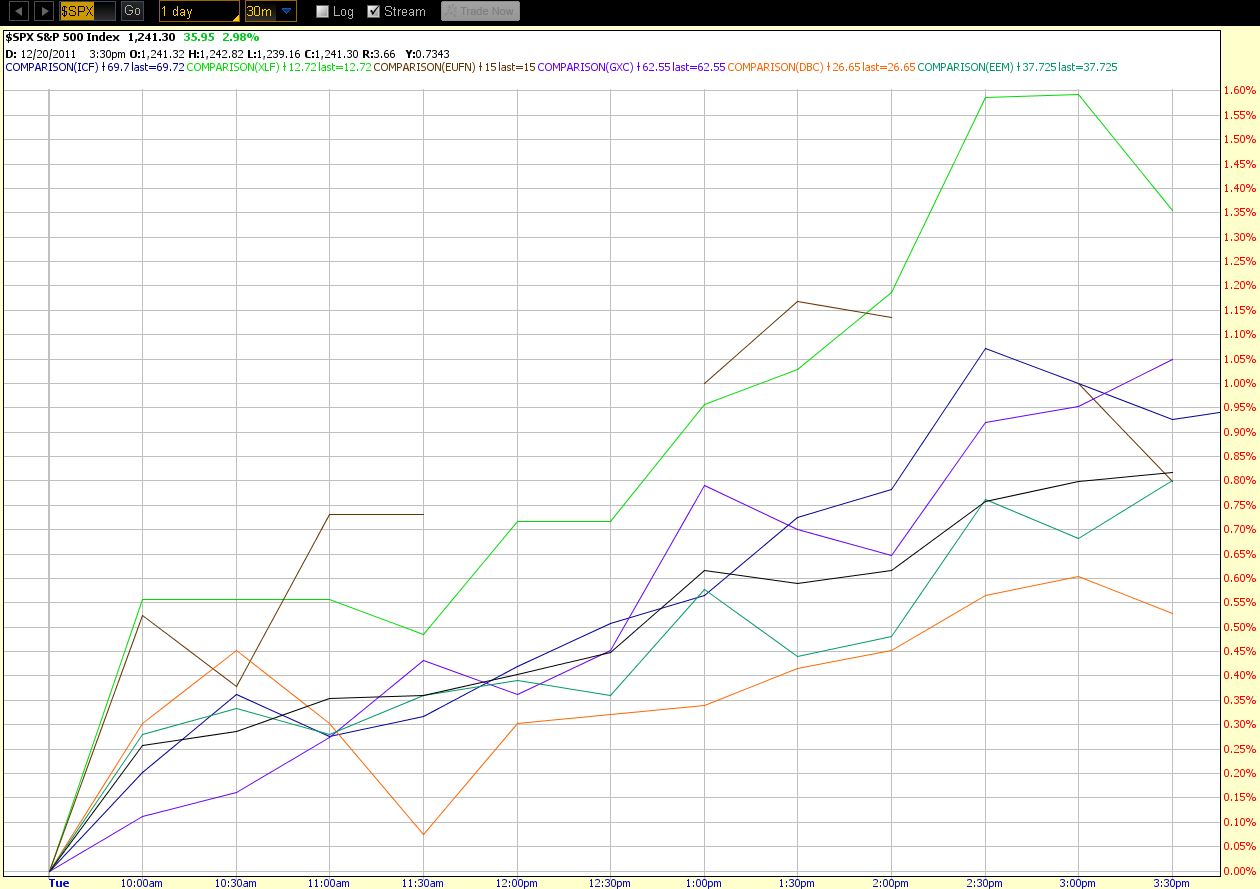Viewport: 1260px width, 889px height.
Task: Click the 1.00% mark on price axis
Action: [x=1241, y=384]
